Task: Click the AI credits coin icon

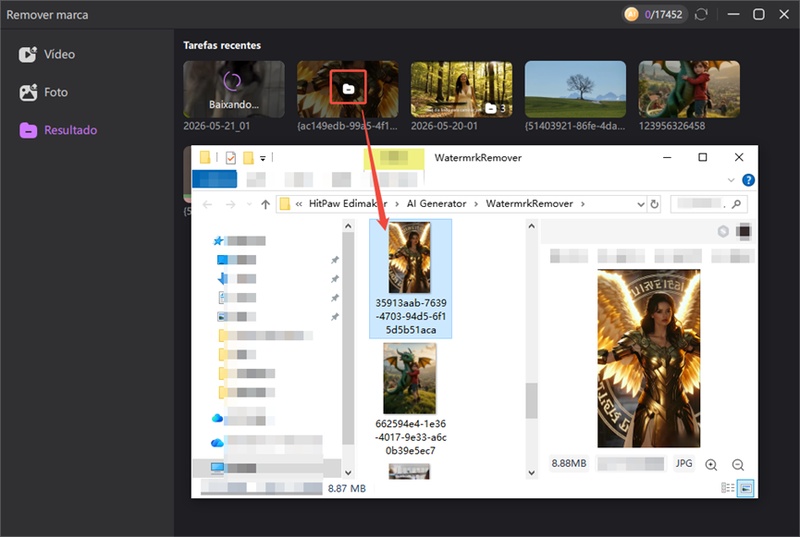Action: click(631, 14)
